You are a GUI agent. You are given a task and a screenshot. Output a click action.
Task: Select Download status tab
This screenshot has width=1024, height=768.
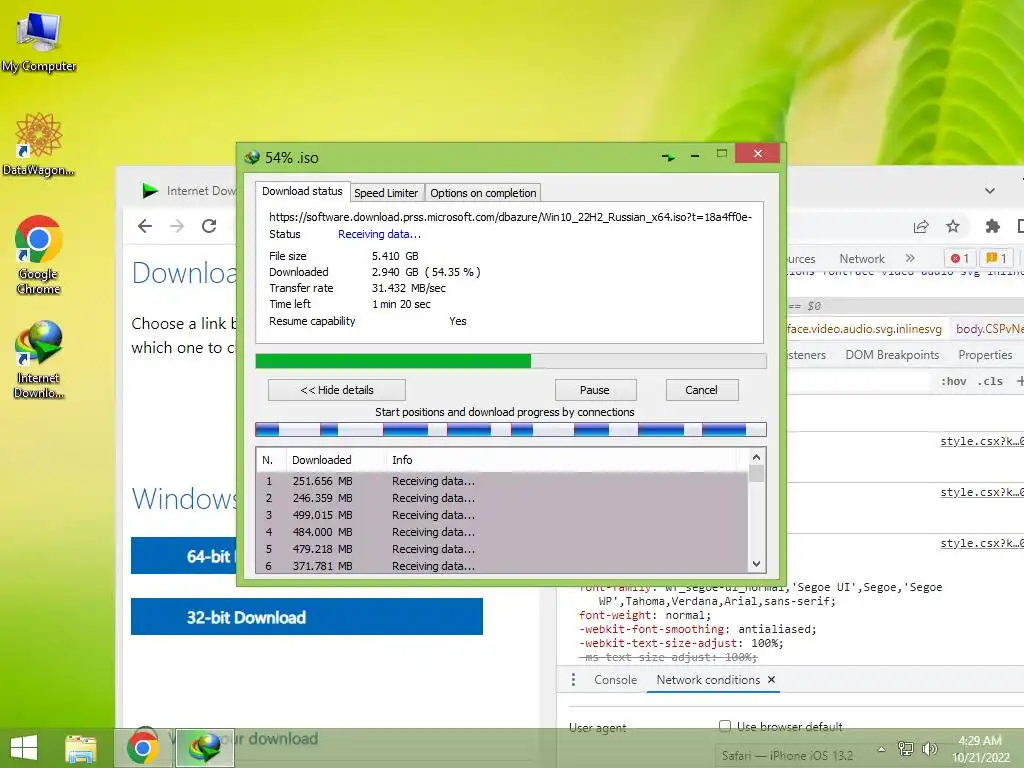pyautogui.click(x=302, y=191)
